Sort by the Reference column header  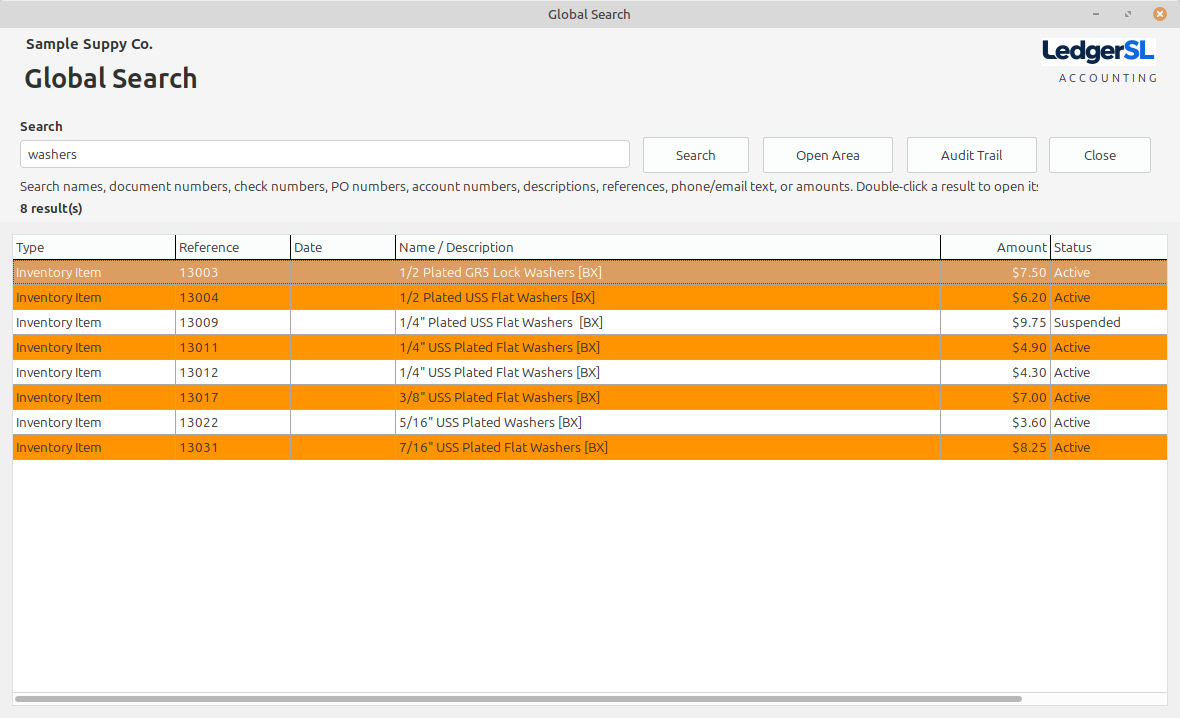pos(233,247)
